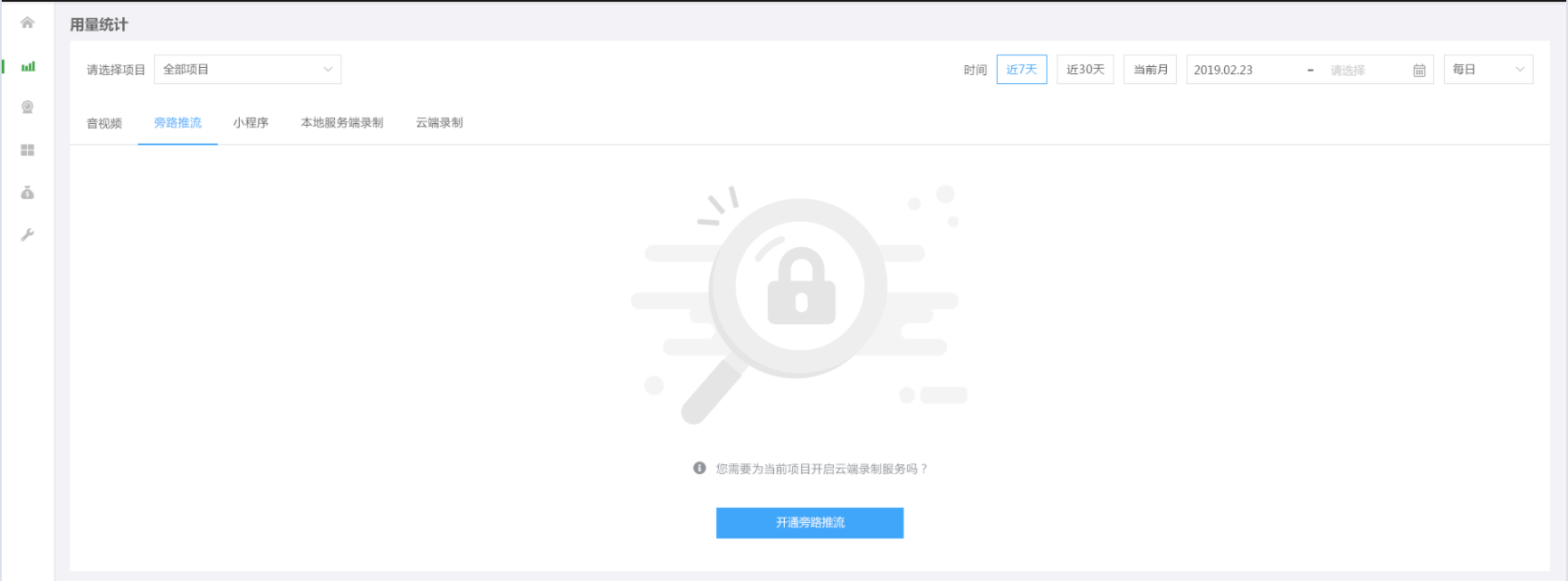
Task: Select the 近30天 time range
Action: (1085, 70)
